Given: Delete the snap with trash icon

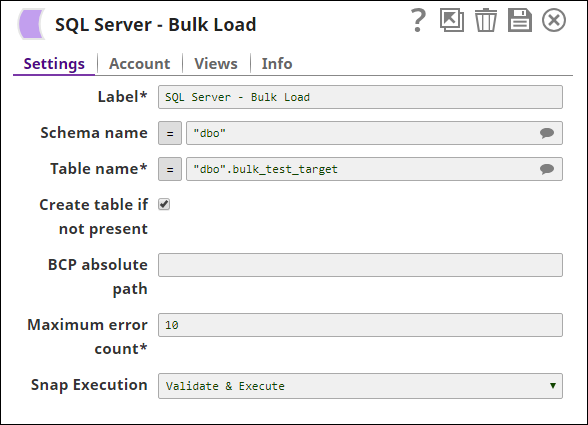Looking at the screenshot, I should click(486, 20).
